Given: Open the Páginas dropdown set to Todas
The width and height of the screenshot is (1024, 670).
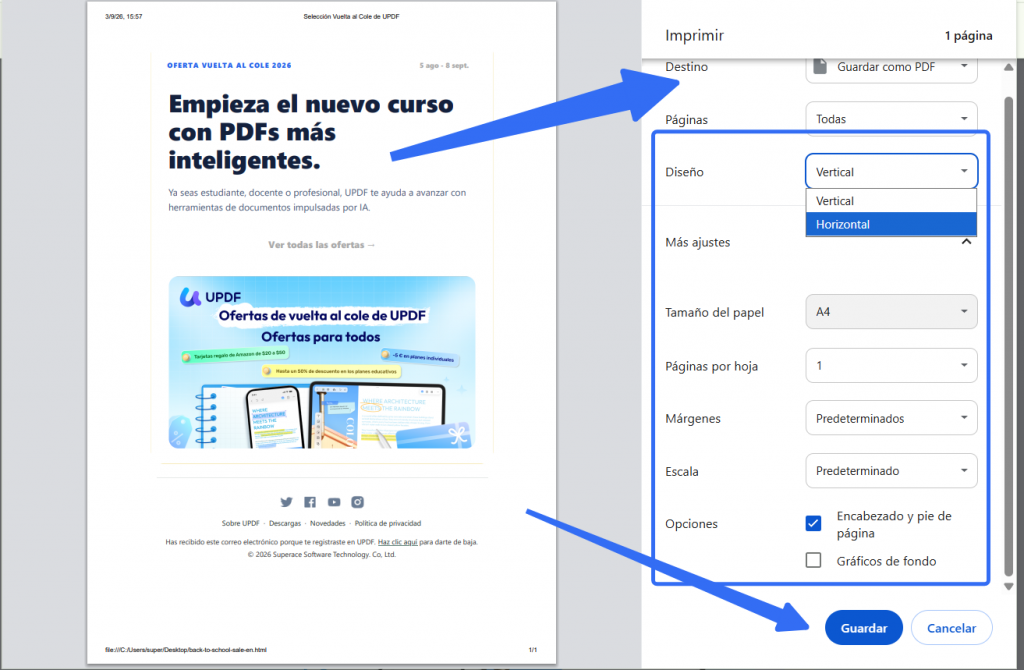Looking at the screenshot, I should [891, 119].
